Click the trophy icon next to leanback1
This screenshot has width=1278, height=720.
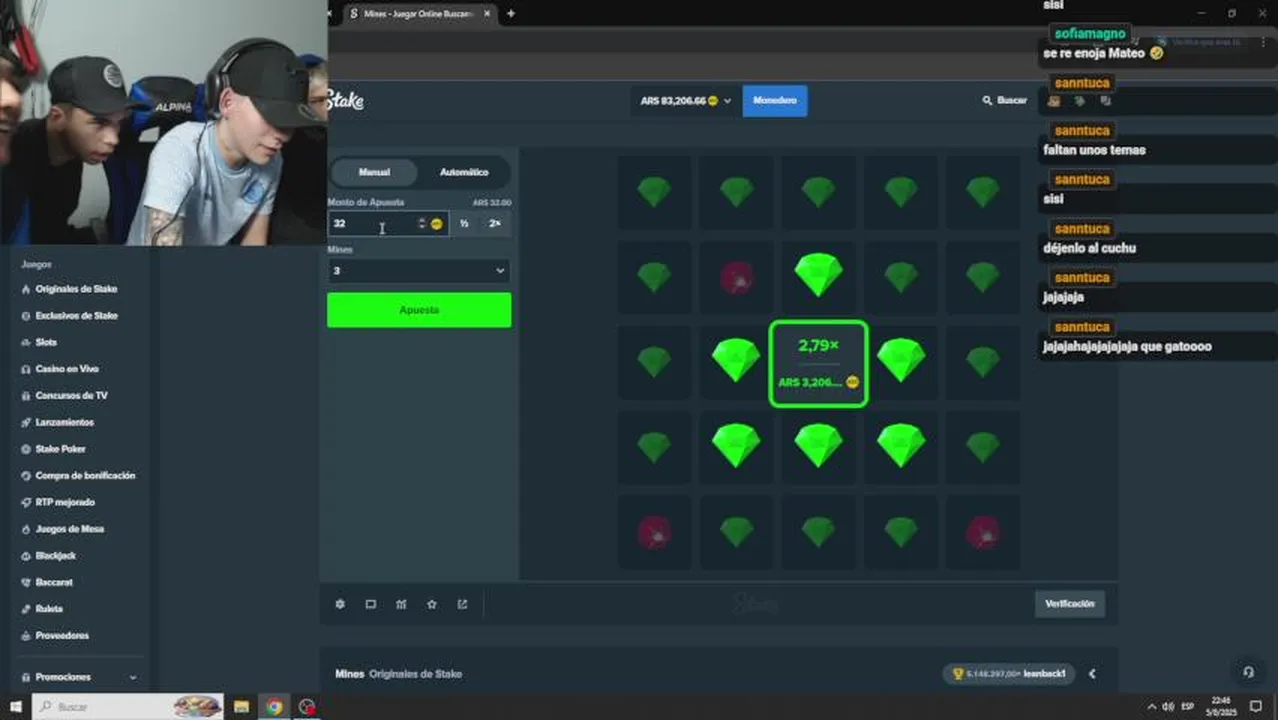coord(957,674)
